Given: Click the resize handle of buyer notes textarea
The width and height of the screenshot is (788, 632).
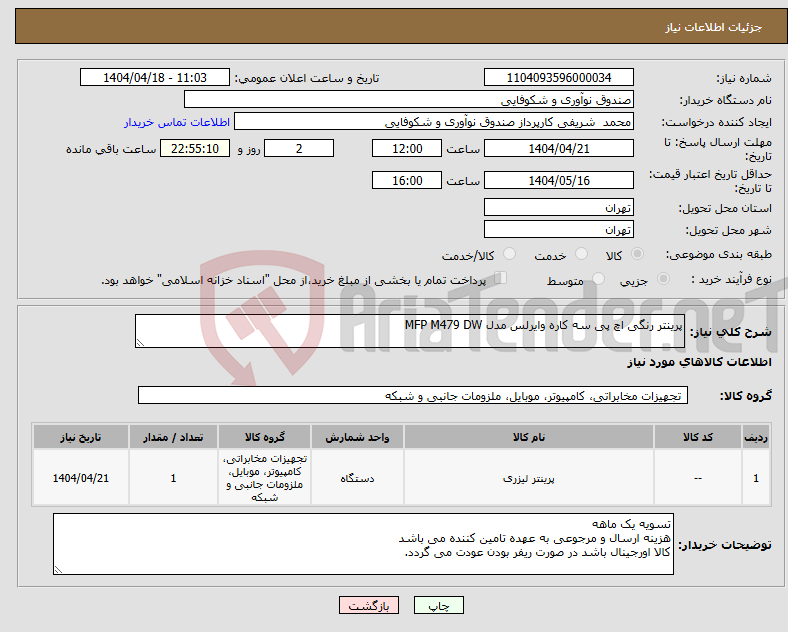Looking at the screenshot, I should click(58, 570).
